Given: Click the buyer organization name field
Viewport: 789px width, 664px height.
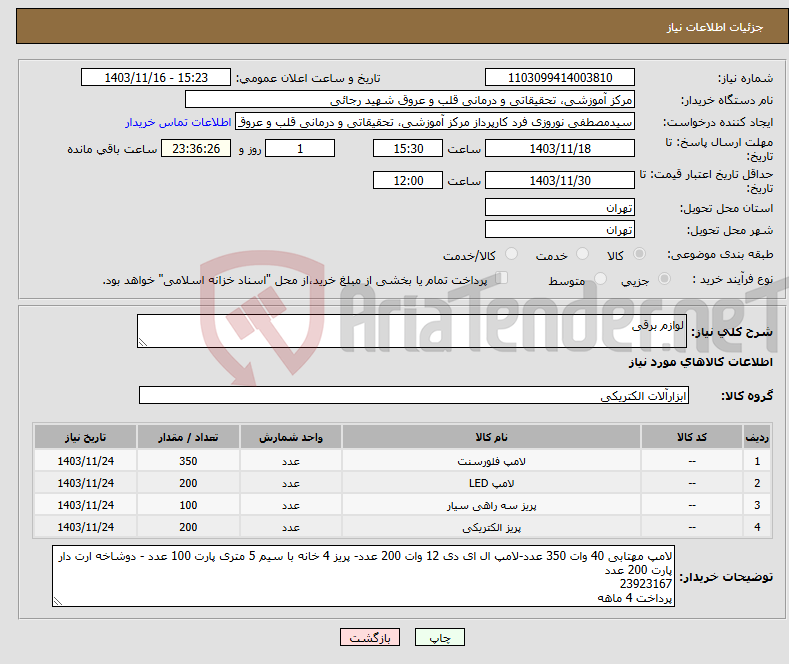Looking at the screenshot, I should [410, 100].
